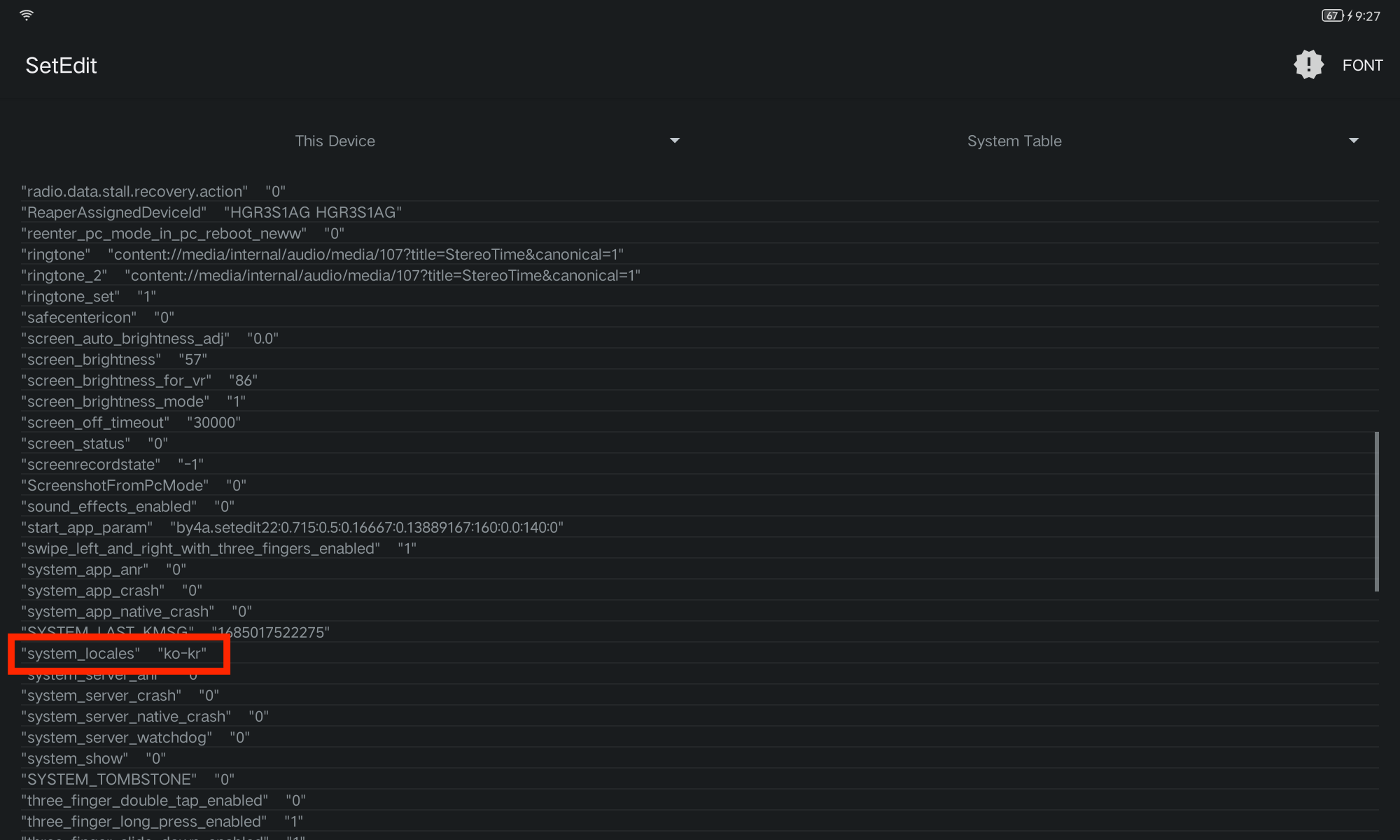Viewport: 1400px width, 840px height.
Task: Open the screen_brightness_mode entry
Action: pos(133,401)
